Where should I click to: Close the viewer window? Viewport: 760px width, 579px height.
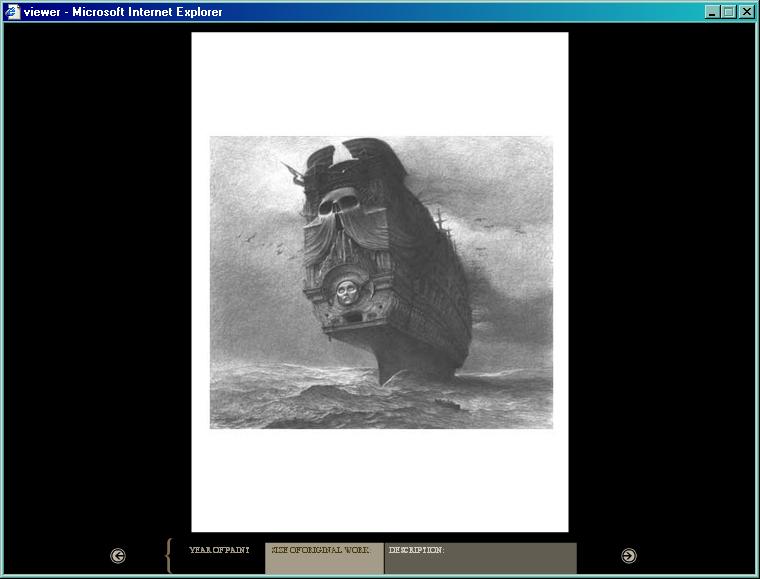pyautogui.click(x=746, y=12)
